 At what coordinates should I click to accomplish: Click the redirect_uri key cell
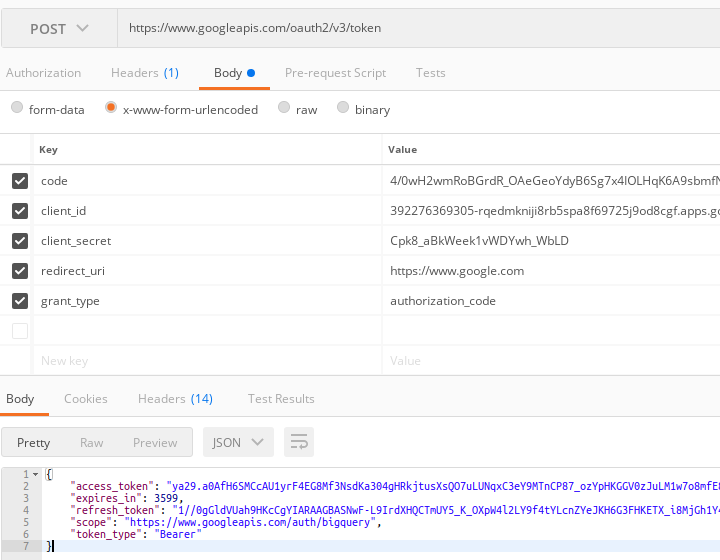point(207,271)
